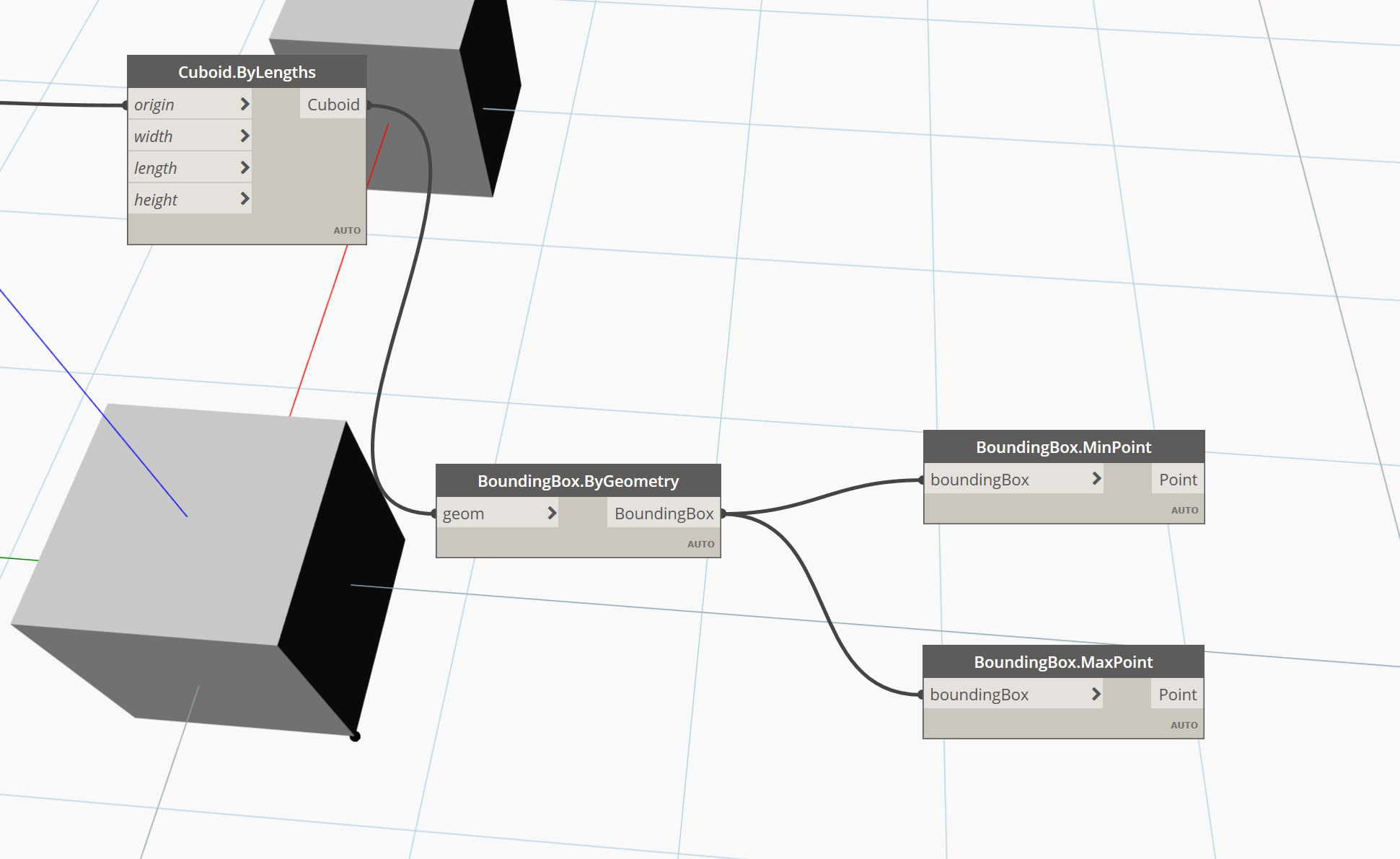
Task: Select the BoundingBox.MinPoint node header
Action: (1063, 447)
